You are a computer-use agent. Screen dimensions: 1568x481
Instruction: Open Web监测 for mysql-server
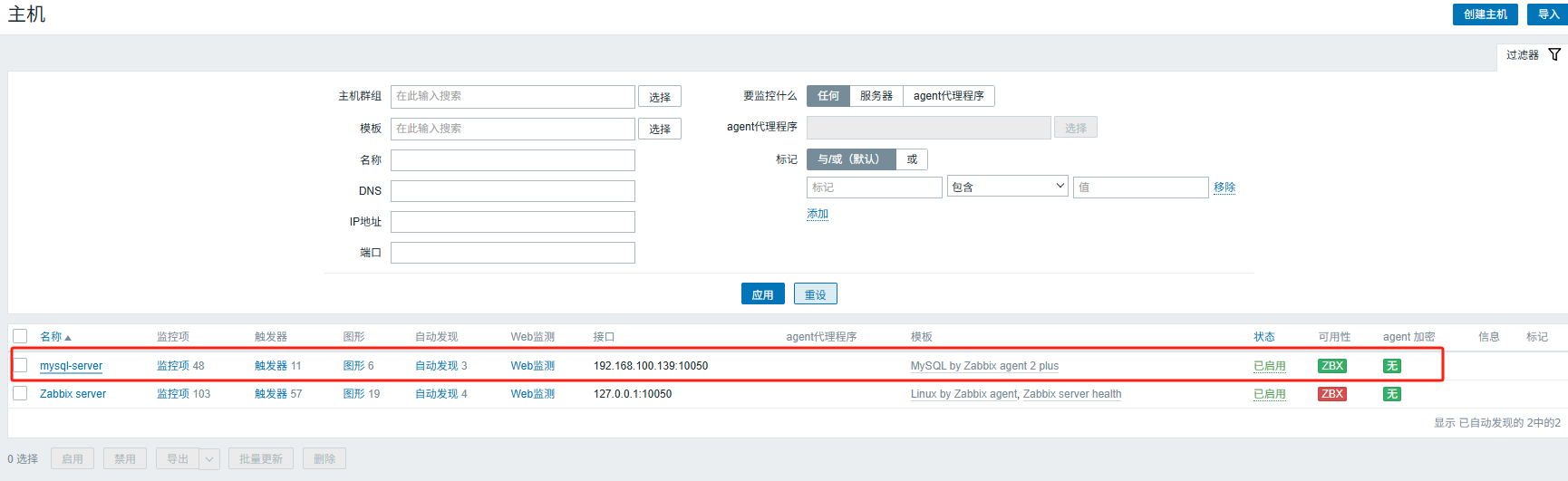pos(532,366)
